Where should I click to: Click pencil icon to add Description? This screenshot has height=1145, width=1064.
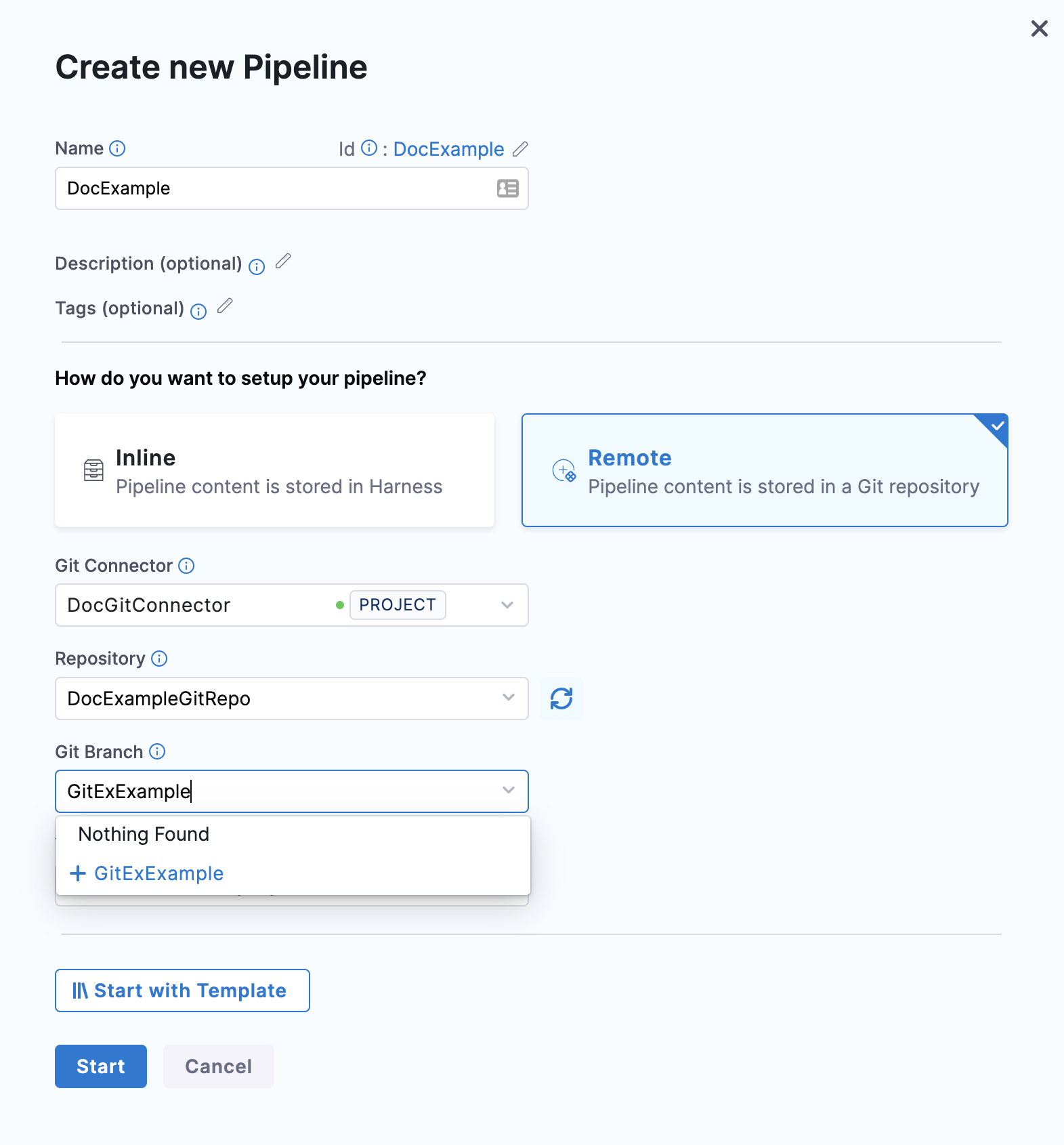click(283, 261)
